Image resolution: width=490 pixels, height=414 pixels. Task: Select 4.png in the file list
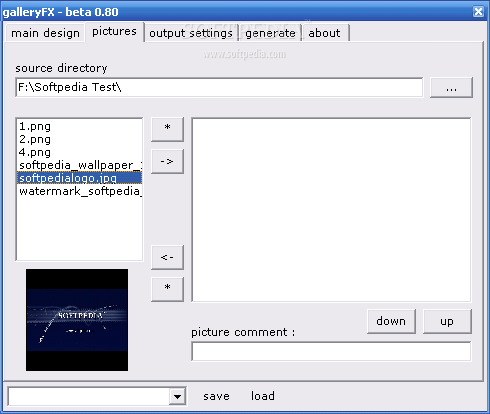[x=79, y=152]
